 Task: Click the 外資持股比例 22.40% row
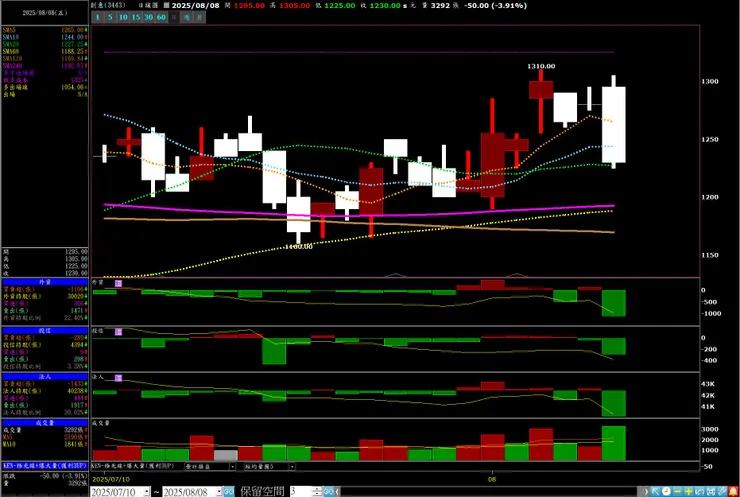(x=45, y=318)
